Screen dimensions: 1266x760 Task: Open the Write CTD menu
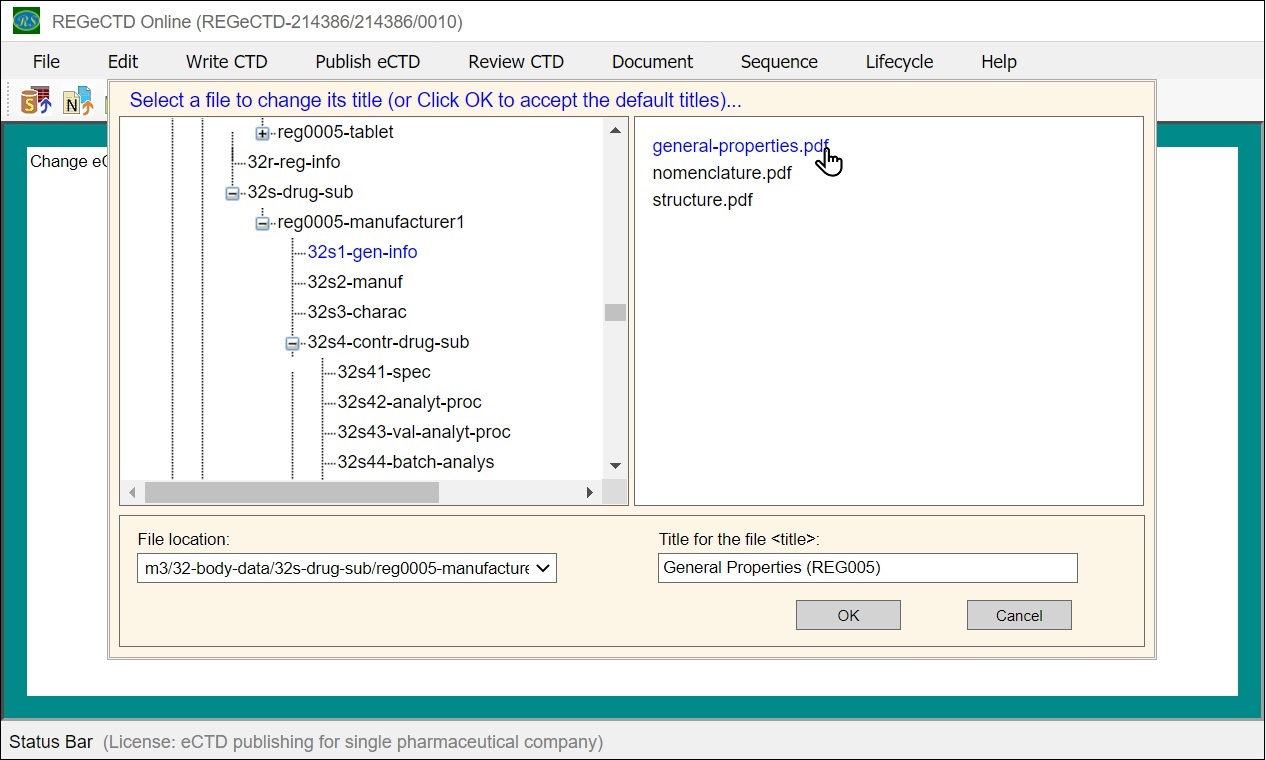(226, 62)
